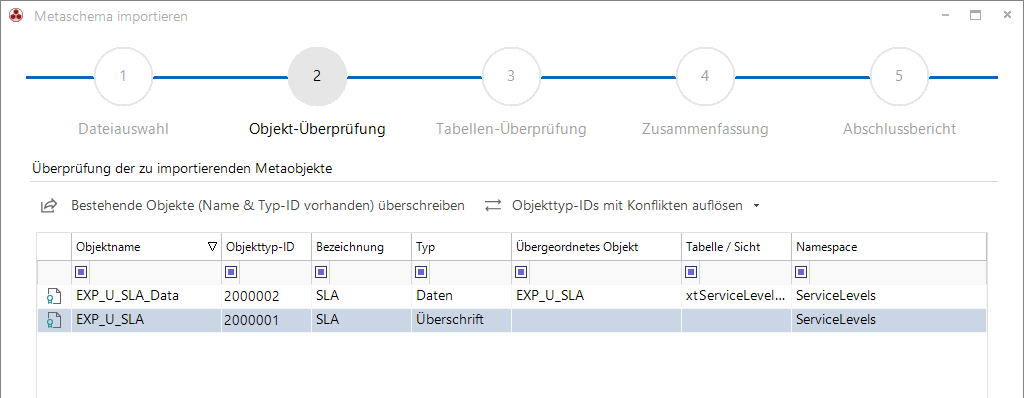
Task: Click 'Bestehende Objekte ... überschreiben' button
Action: click(253, 206)
